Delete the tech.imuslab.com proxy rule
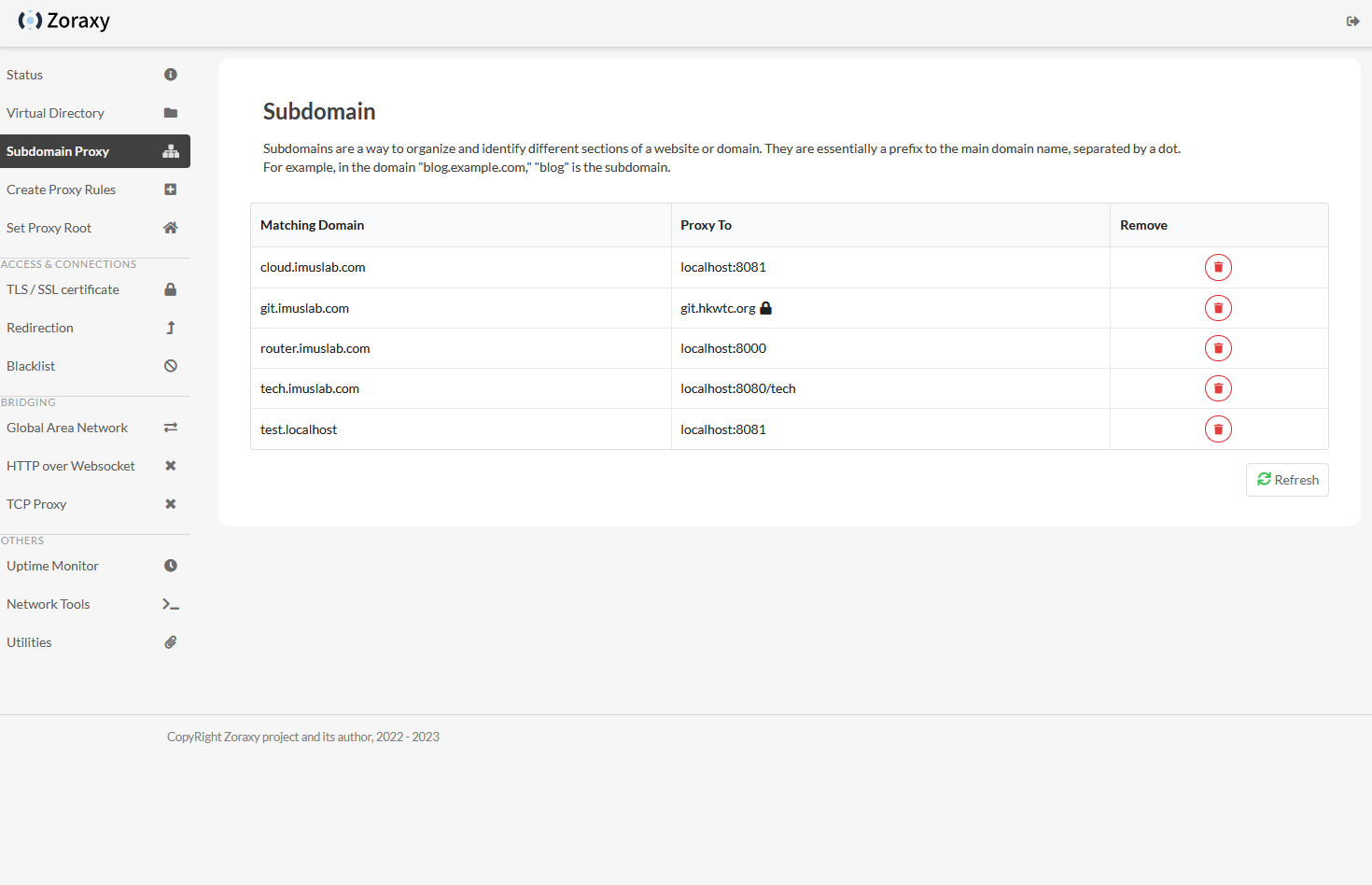This screenshot has width=1372, height=885. pyautogui.click(x=1218, y=388)
